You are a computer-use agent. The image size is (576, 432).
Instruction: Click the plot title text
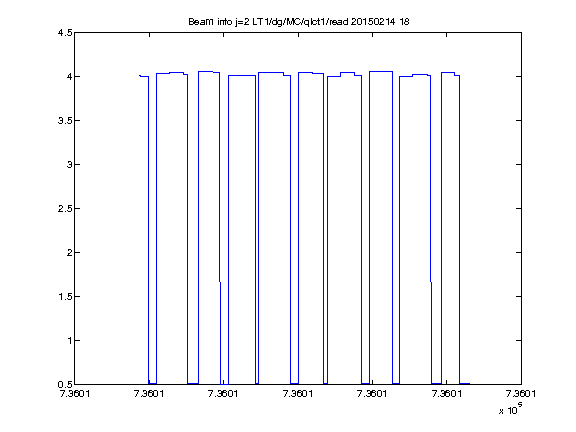pyautogui.click(x=299, y=22)
